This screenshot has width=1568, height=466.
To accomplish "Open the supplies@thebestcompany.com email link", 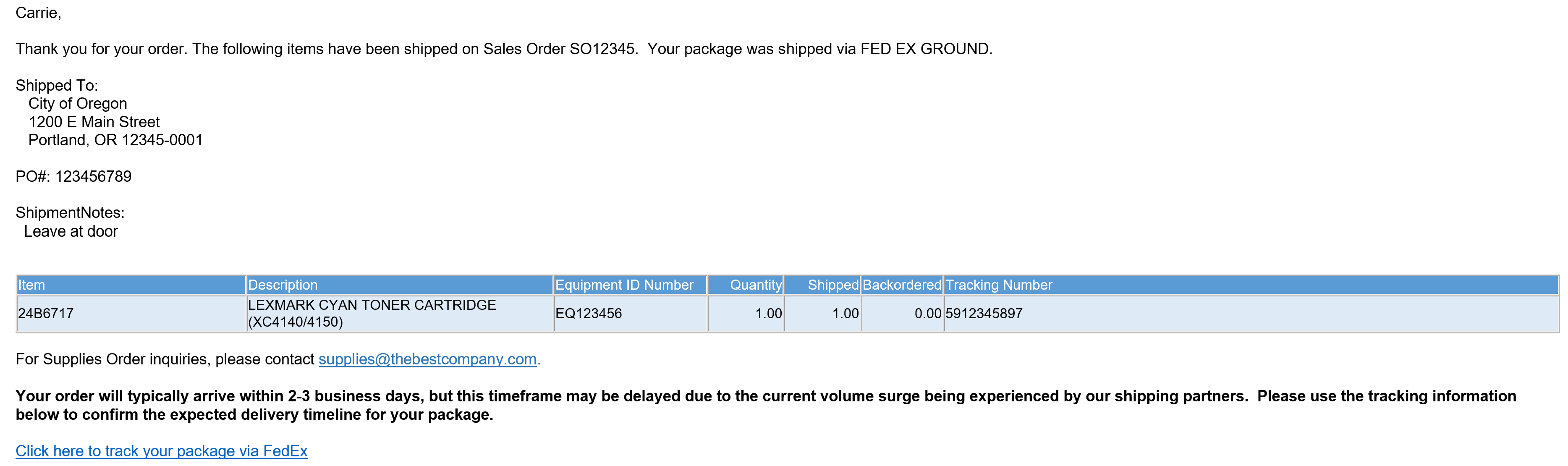I will tap(427, 359).
